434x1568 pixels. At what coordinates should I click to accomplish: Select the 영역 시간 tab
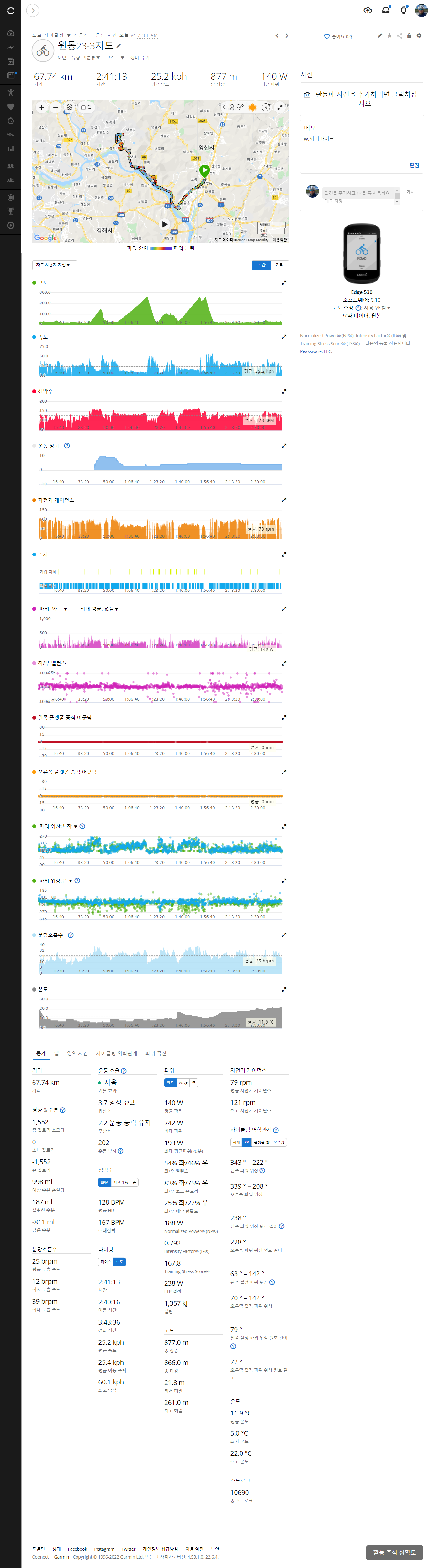pyautogui.click(x=77, y=1054)
